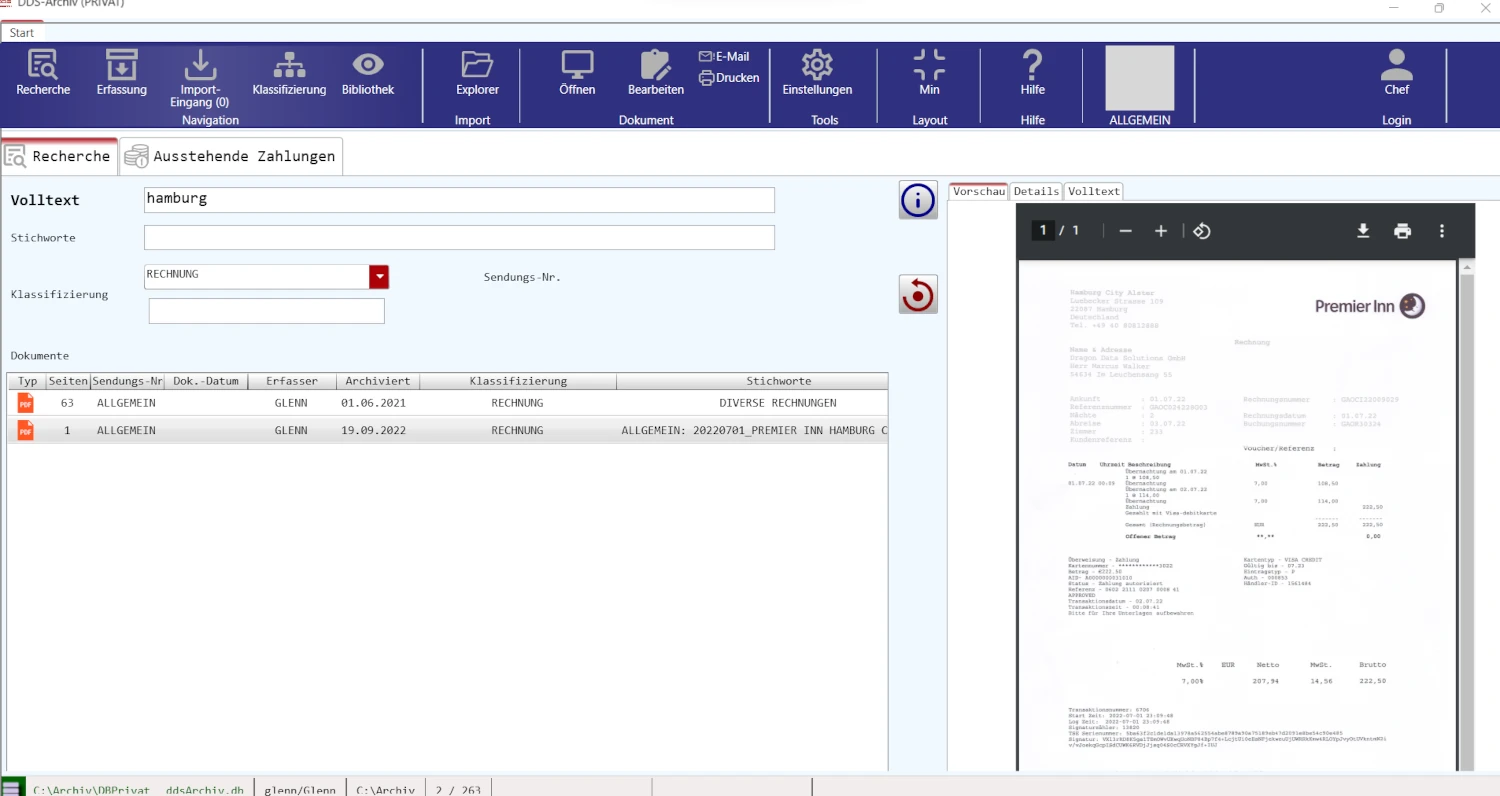The image size is (1500, 796).
Task: Switch layout to Min
Action: (929, 73)
